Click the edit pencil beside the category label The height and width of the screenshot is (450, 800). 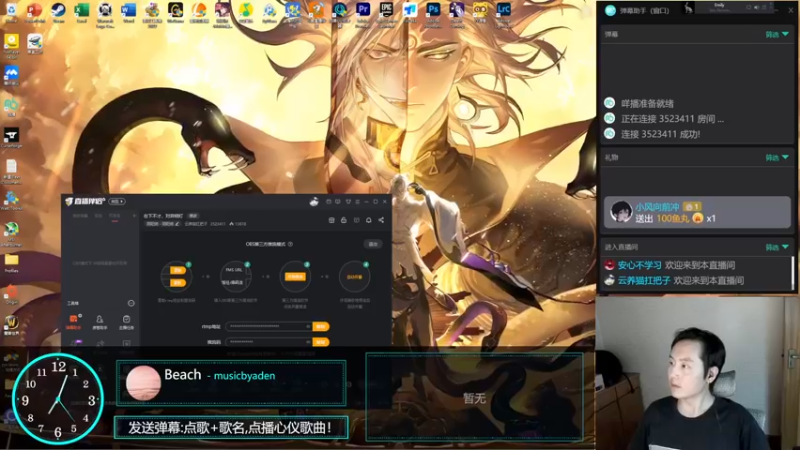pyautogui.click(x=177, y=224)
